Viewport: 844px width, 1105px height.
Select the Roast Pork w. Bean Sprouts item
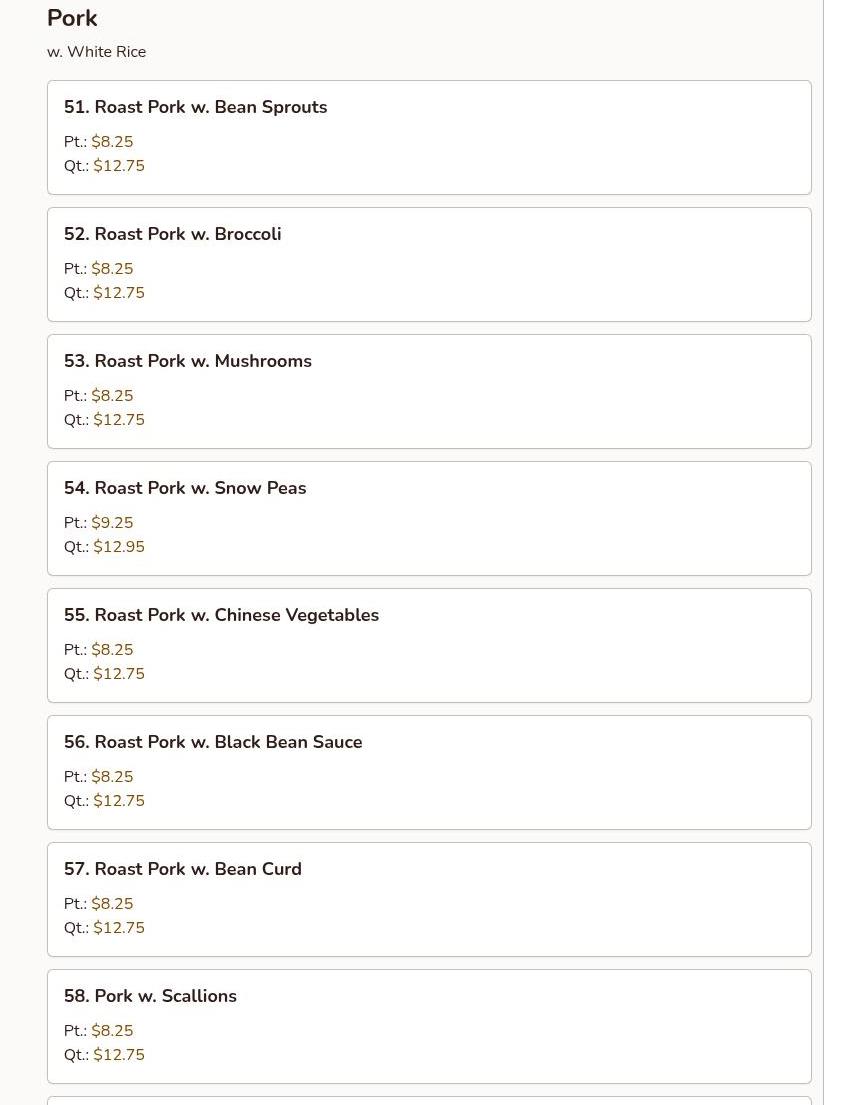(x=196, y=107)
